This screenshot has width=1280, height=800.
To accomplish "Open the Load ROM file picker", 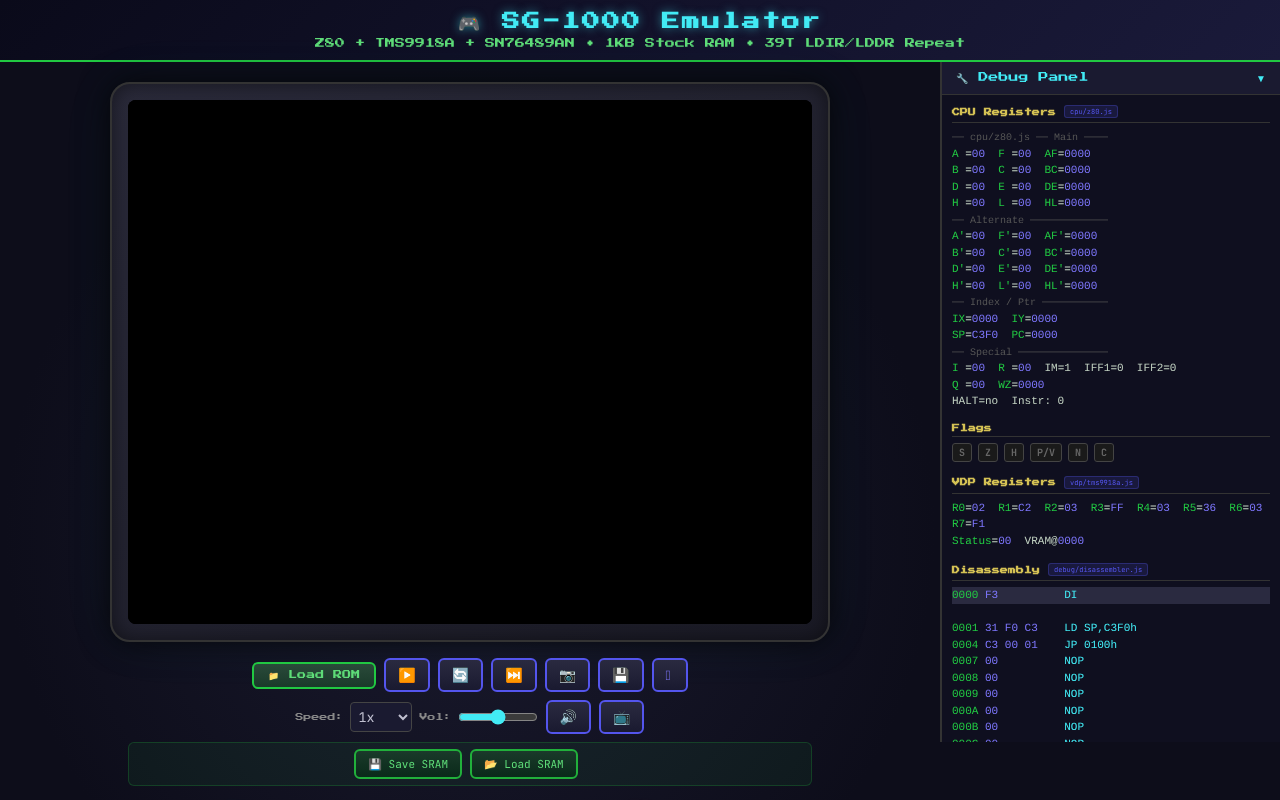I will pyautogui.click(x=314, y=675).
